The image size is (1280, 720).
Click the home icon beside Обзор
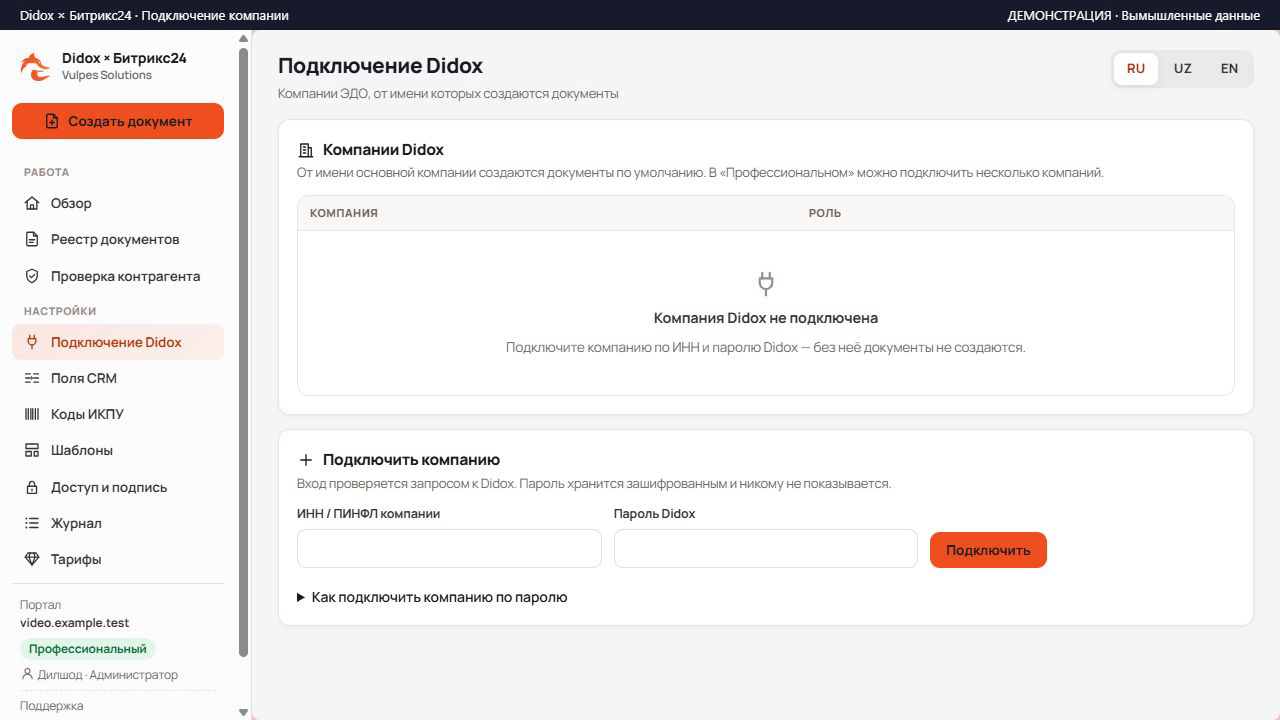point(32,203)
